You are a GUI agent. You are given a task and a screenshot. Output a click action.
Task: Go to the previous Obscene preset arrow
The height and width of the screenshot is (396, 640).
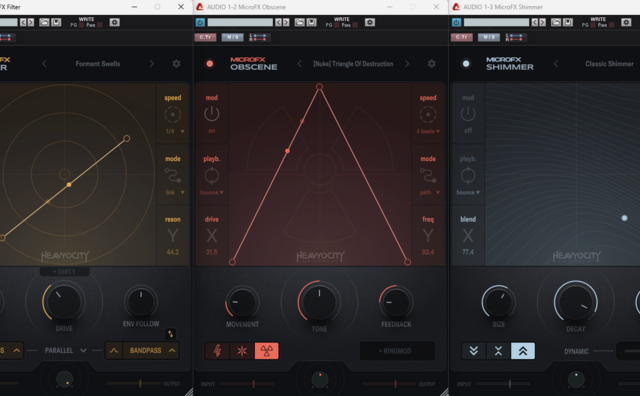[300, 64]
